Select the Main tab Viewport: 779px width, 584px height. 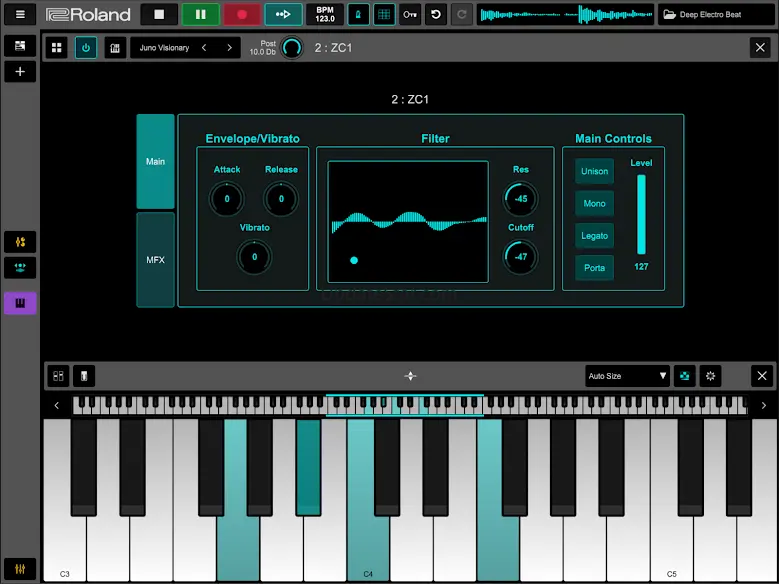click(155, 161)
